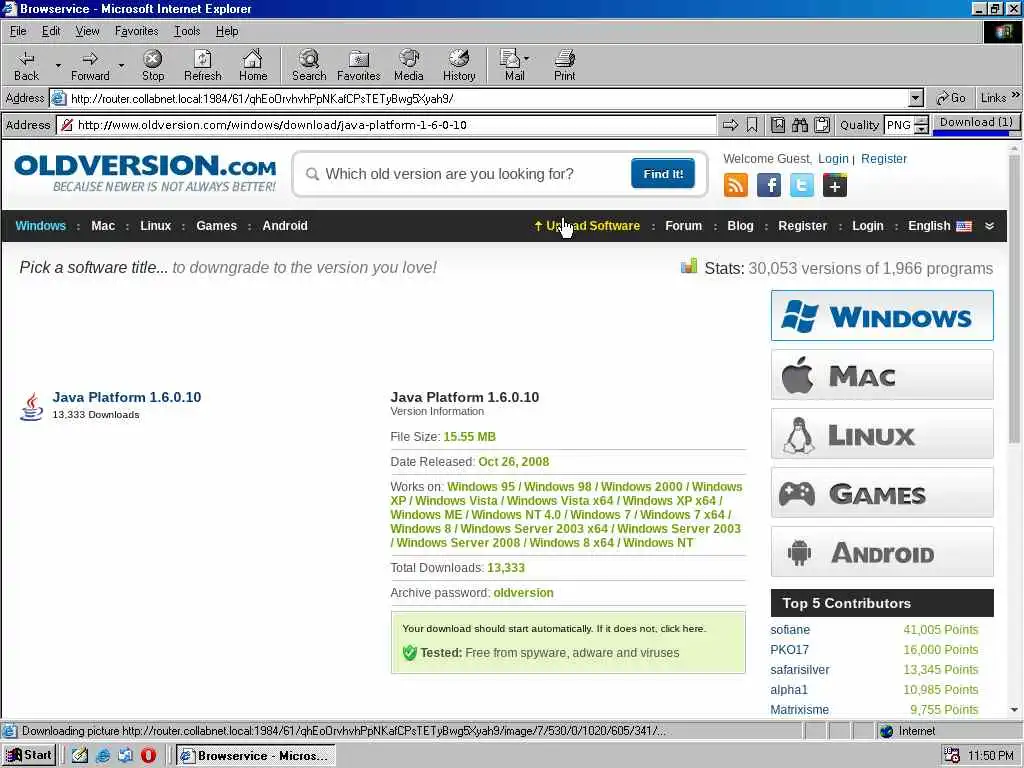The width and height of the screenshot is (1024, 768).
Task: Click the Browservice clipboard icon
Action: [822, 125]
